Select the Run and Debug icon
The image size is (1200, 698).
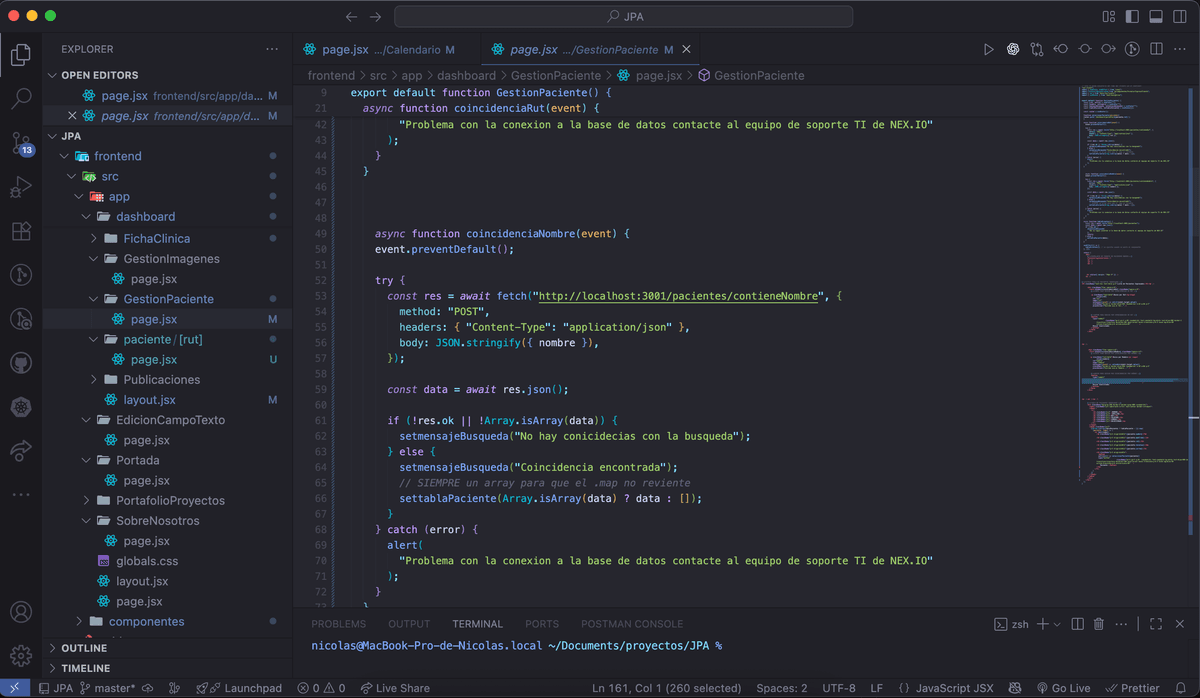21,184
